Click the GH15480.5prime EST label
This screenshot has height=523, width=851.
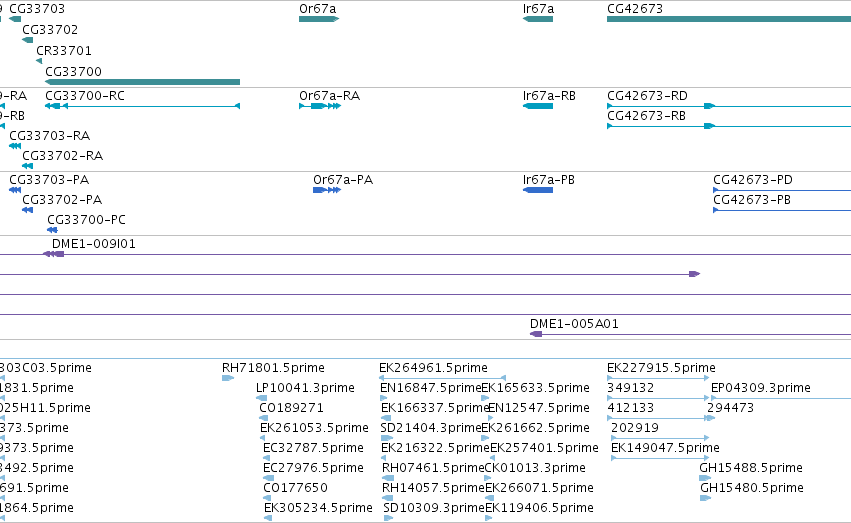pyautogui.click(x=752, y=488)
